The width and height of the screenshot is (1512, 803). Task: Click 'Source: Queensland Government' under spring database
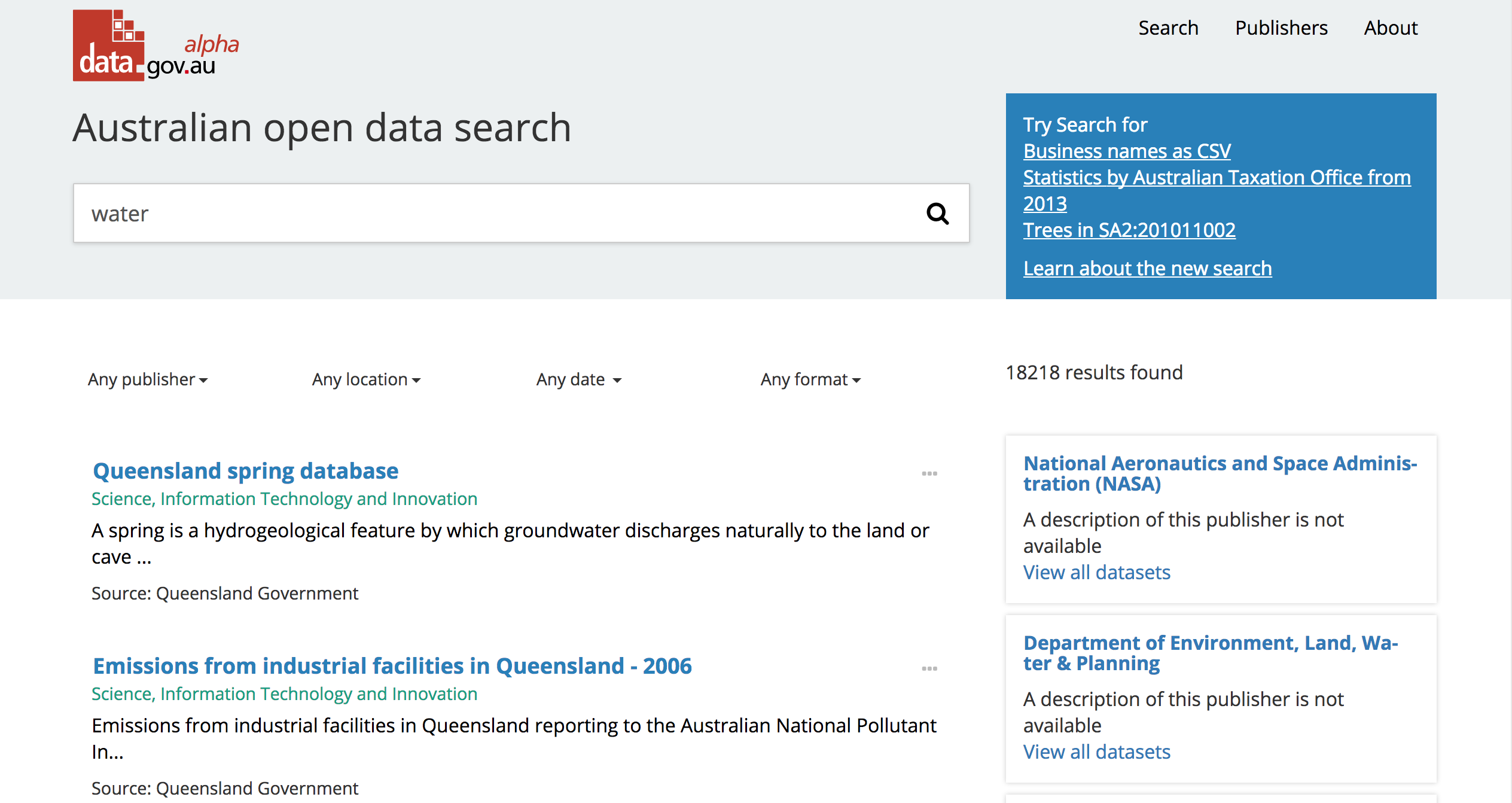225,594
